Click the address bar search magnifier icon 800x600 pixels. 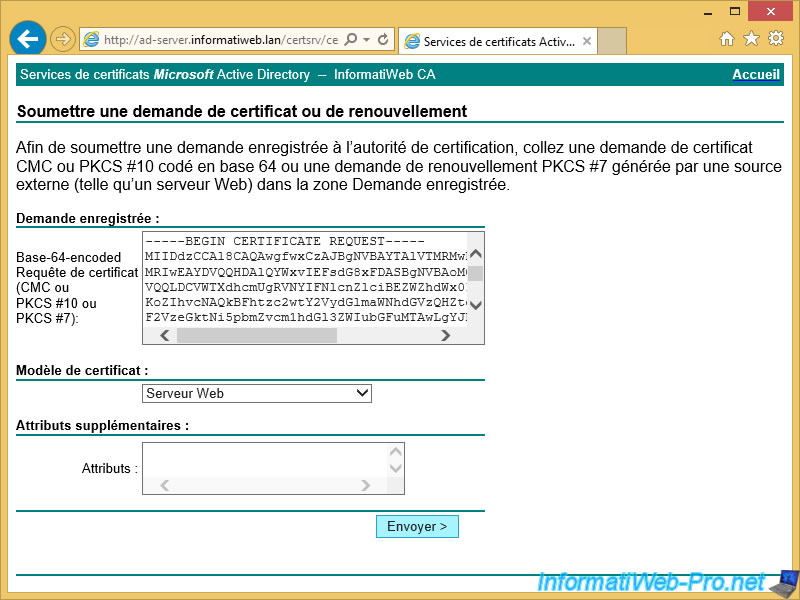click(x=351, y=39)
